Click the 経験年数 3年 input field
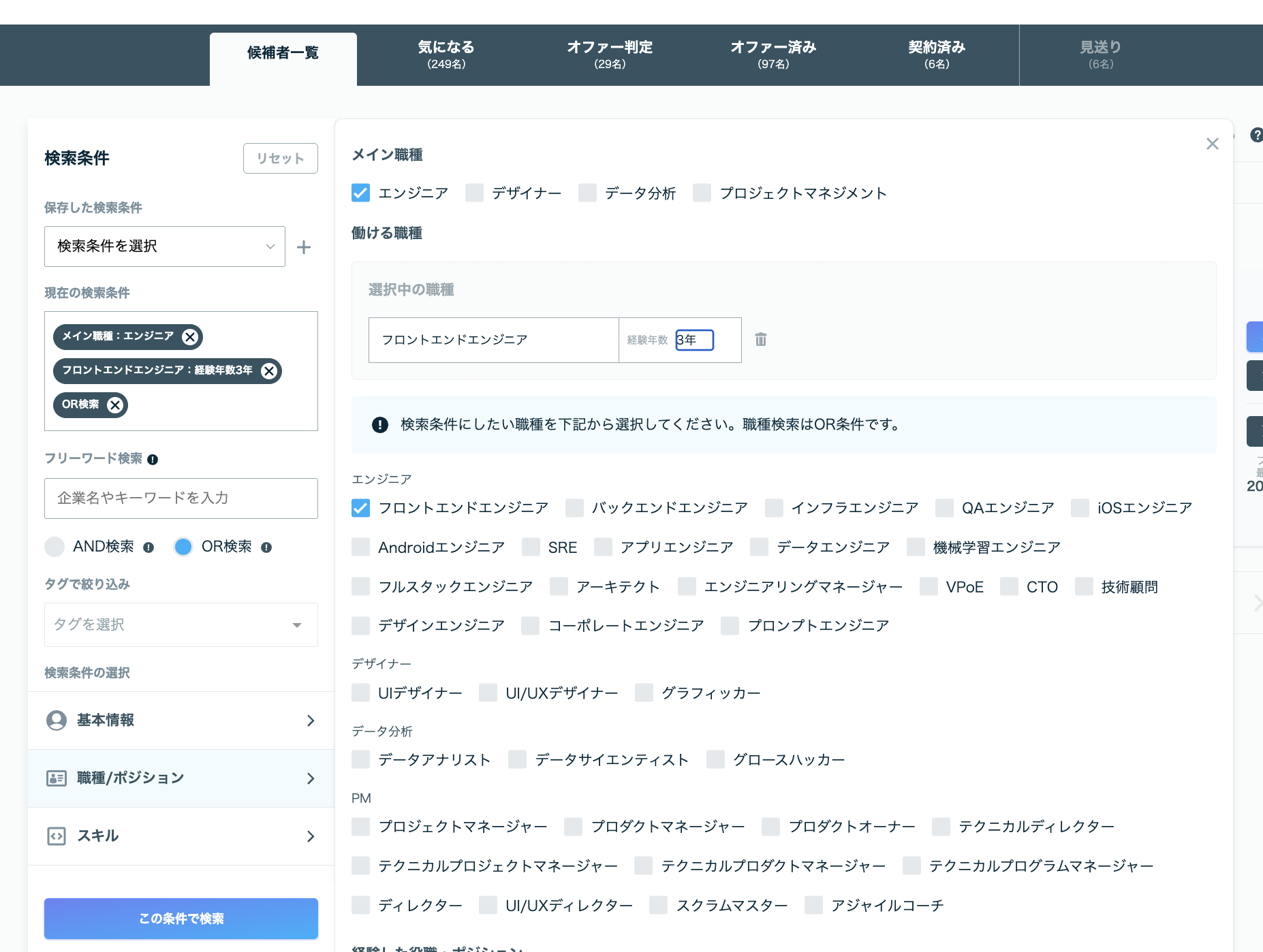The width and height of the screenshot is (1263, 952). point(694,340)
